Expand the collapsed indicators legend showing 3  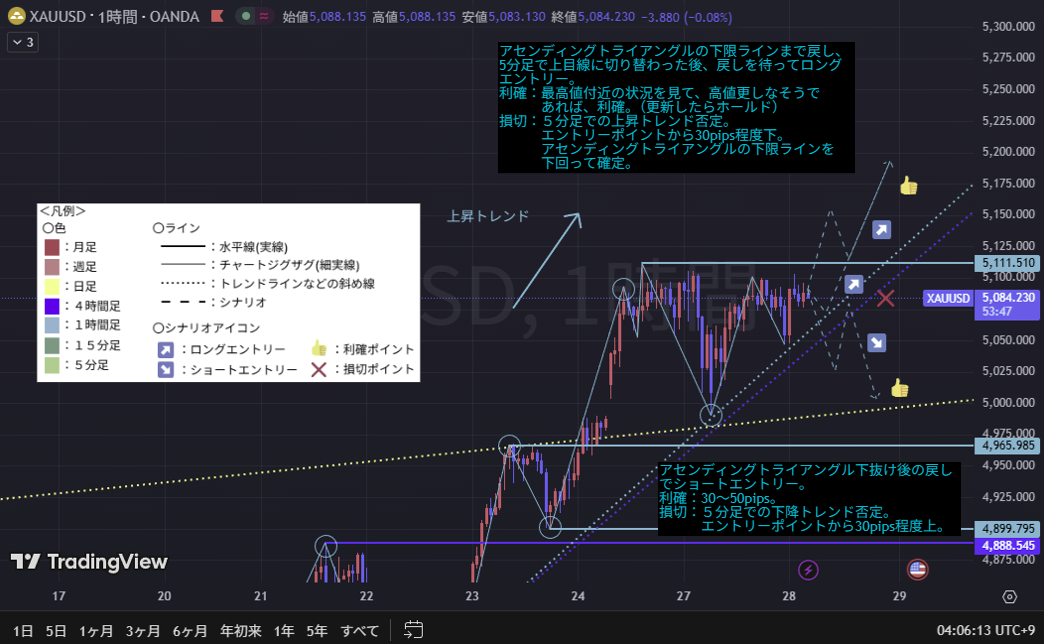22,42
